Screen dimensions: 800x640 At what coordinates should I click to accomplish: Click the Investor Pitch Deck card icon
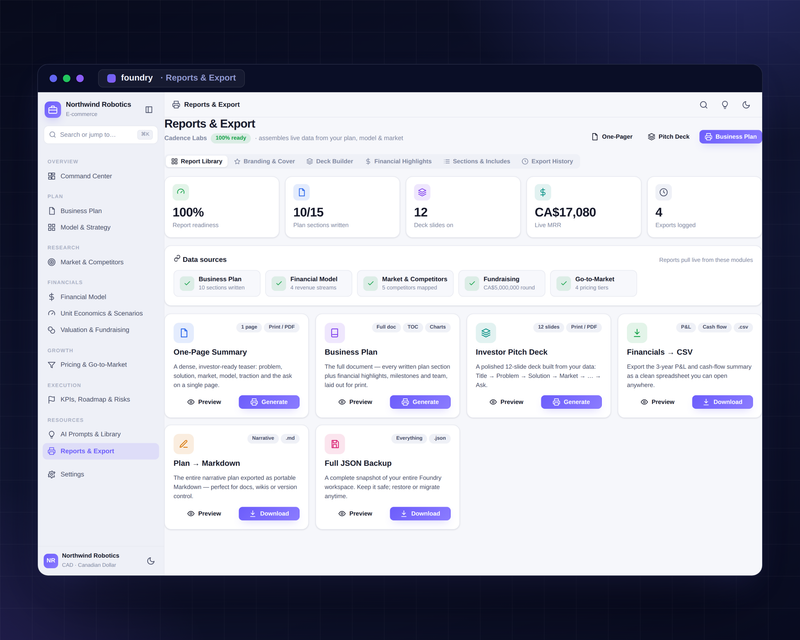(x=486, y=333)
